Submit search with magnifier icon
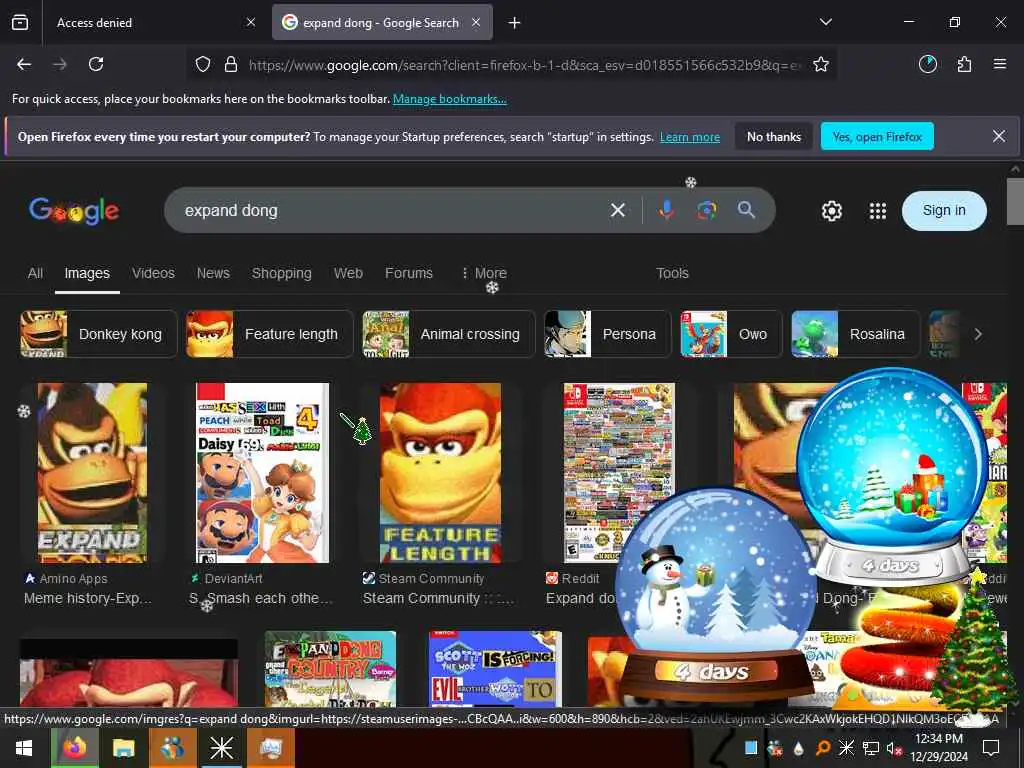Viewport: 1024px width, 768px height. pyautogui.click(x=746, y=210)
